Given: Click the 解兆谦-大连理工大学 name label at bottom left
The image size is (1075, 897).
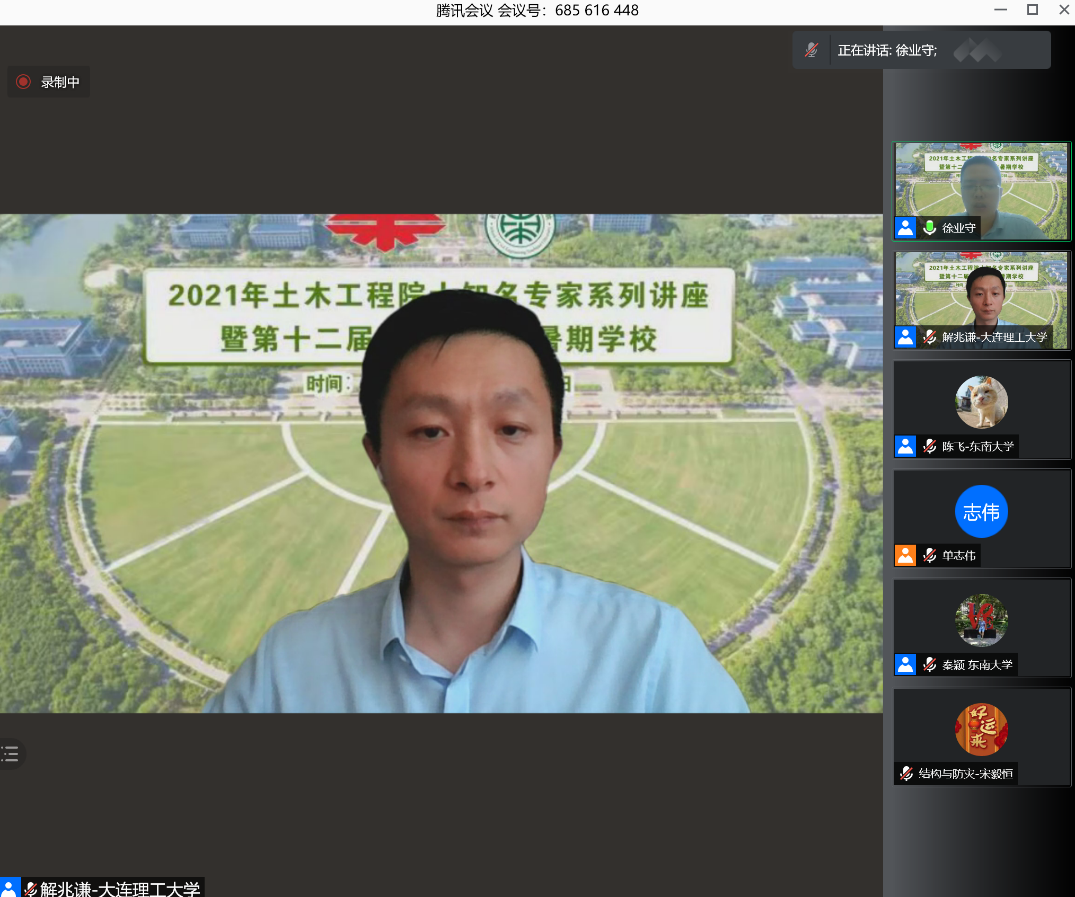Looking at the screenshot, I should [120, 888].
